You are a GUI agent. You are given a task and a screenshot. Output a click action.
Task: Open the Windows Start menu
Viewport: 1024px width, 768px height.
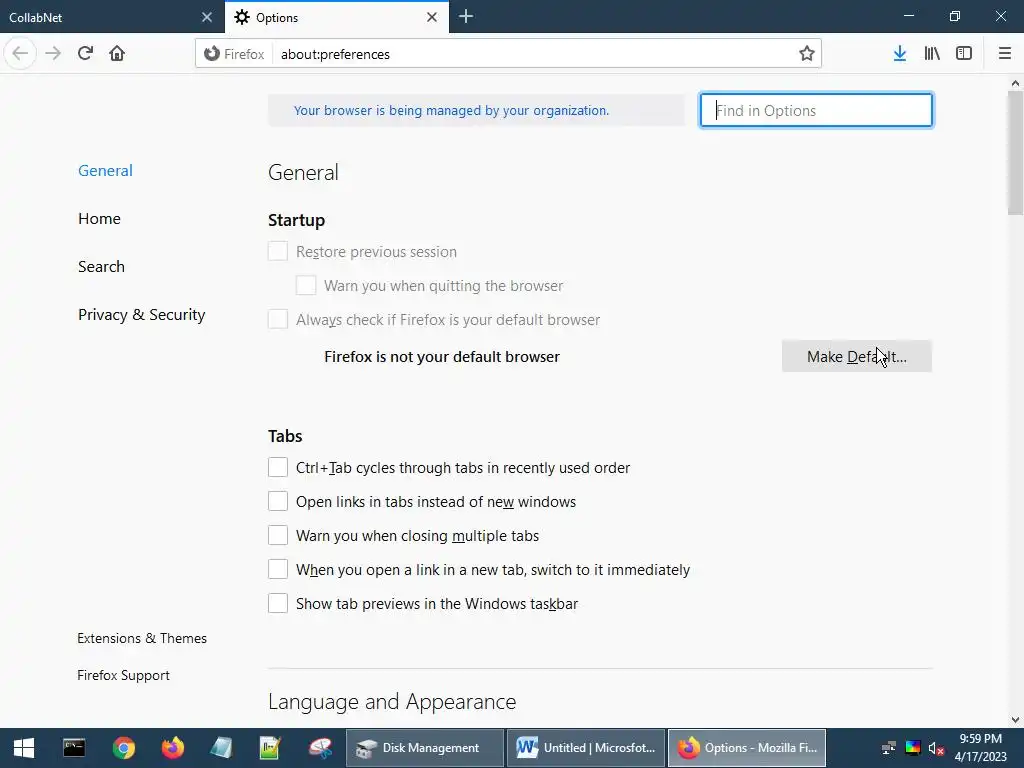coord(24,748)
